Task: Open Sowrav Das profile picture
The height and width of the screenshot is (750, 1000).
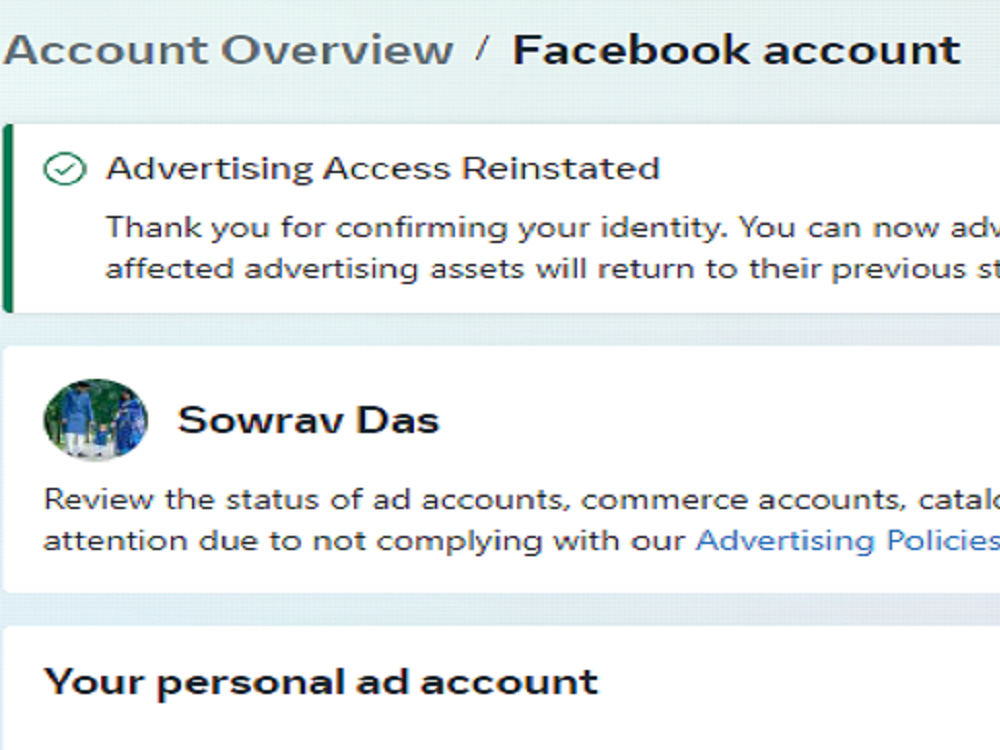Action: click(x=96, y=420)
